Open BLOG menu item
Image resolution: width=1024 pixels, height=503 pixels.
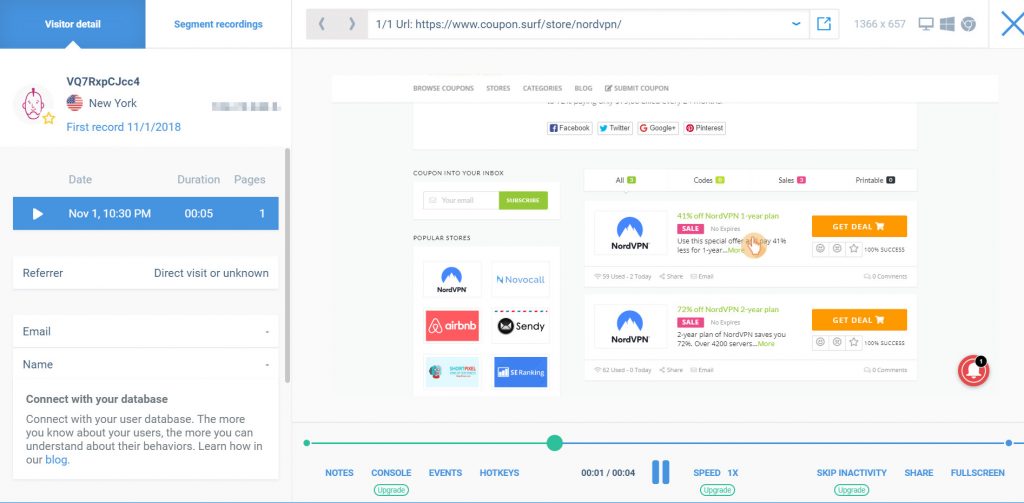click(583, 88)
